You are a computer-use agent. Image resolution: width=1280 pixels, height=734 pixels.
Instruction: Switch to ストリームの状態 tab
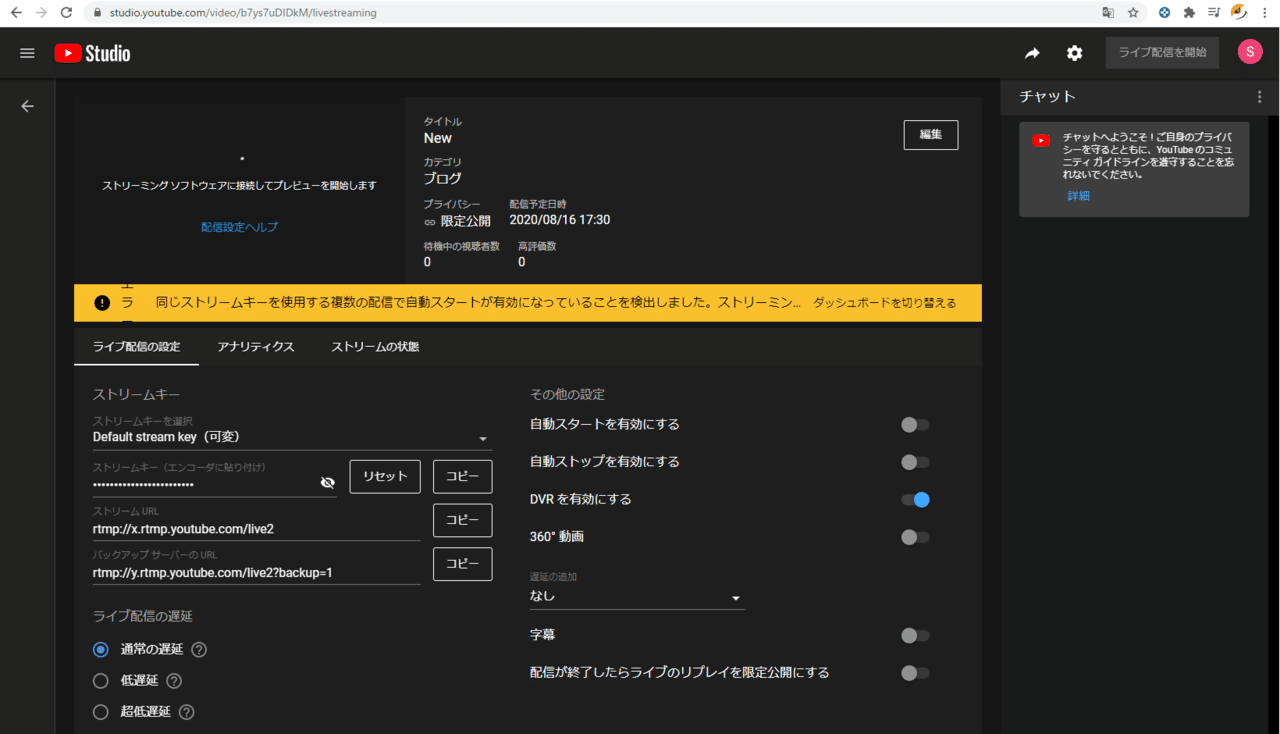point(375,347)
